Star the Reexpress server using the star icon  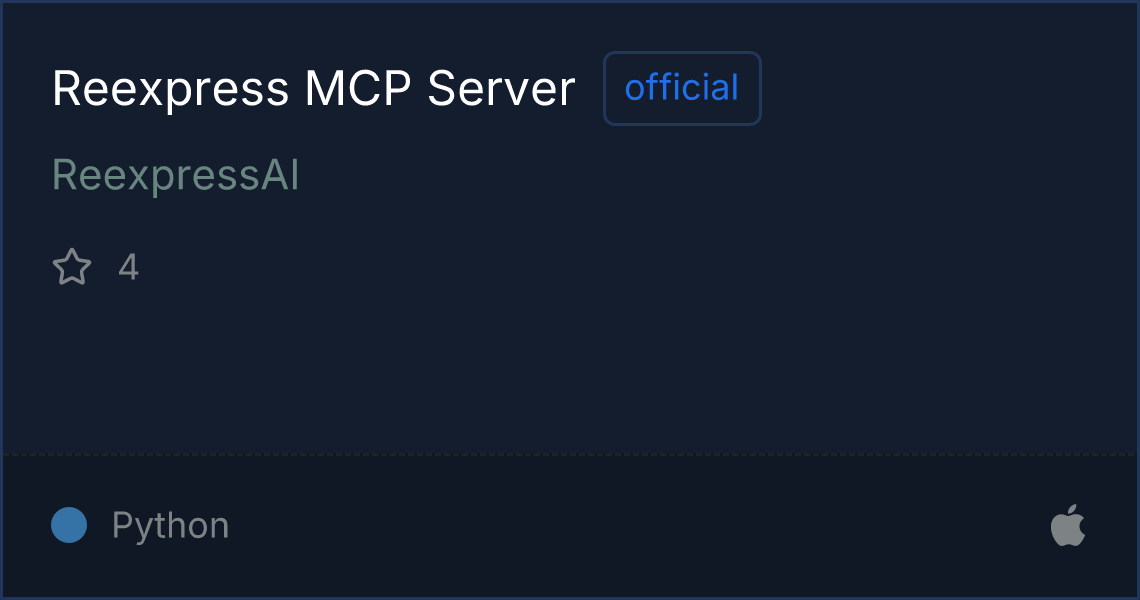pos(72,267)
